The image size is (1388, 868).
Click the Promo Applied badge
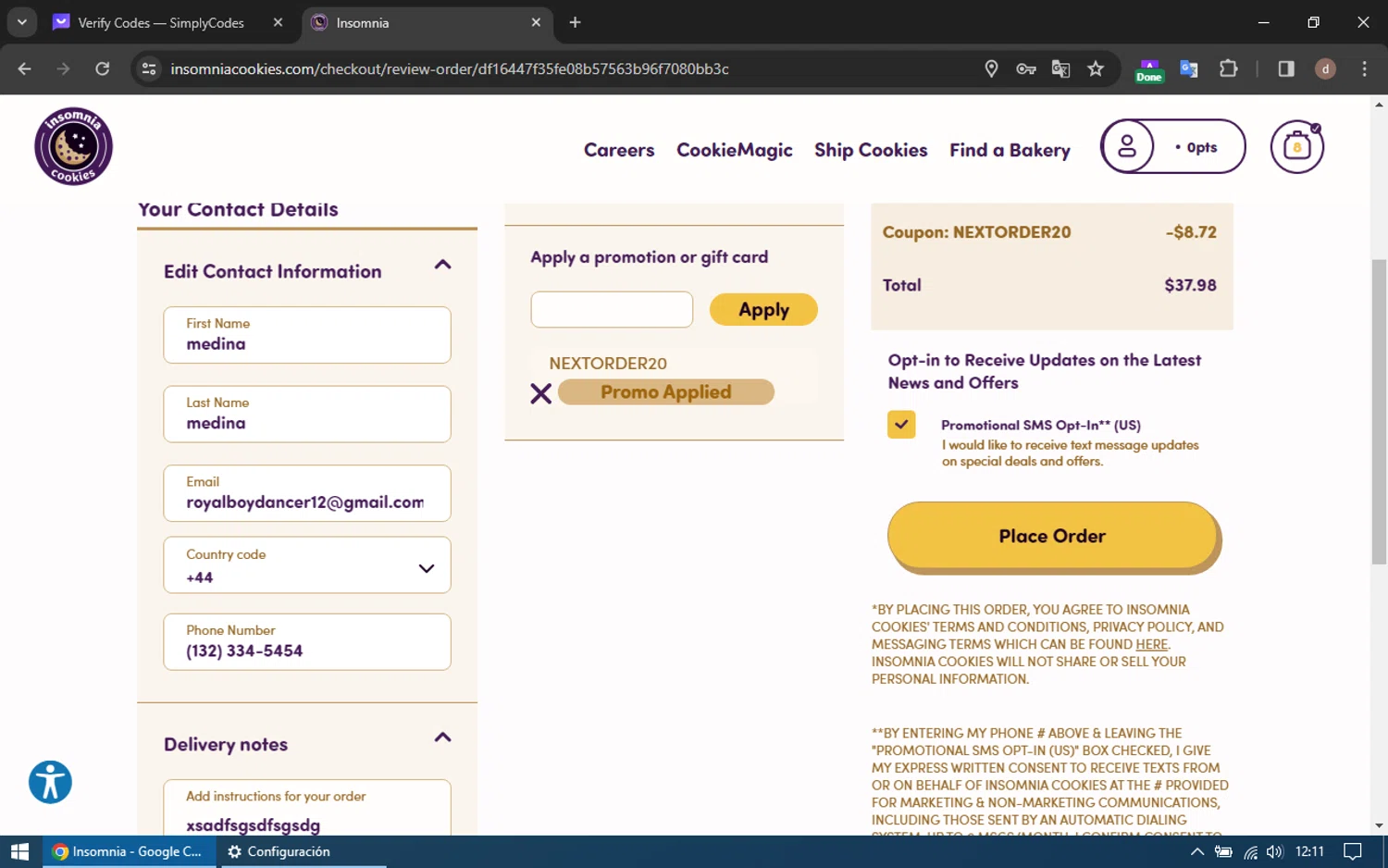pos(666,392)
